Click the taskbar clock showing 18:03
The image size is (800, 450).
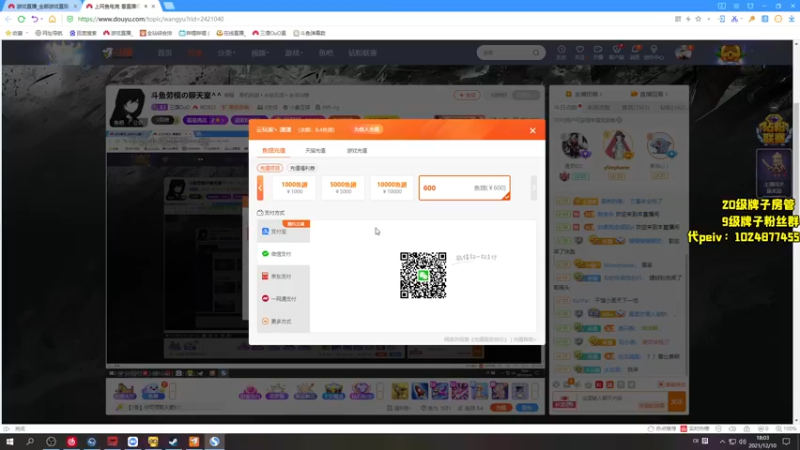pyautogui.click(x=762, y=442)
